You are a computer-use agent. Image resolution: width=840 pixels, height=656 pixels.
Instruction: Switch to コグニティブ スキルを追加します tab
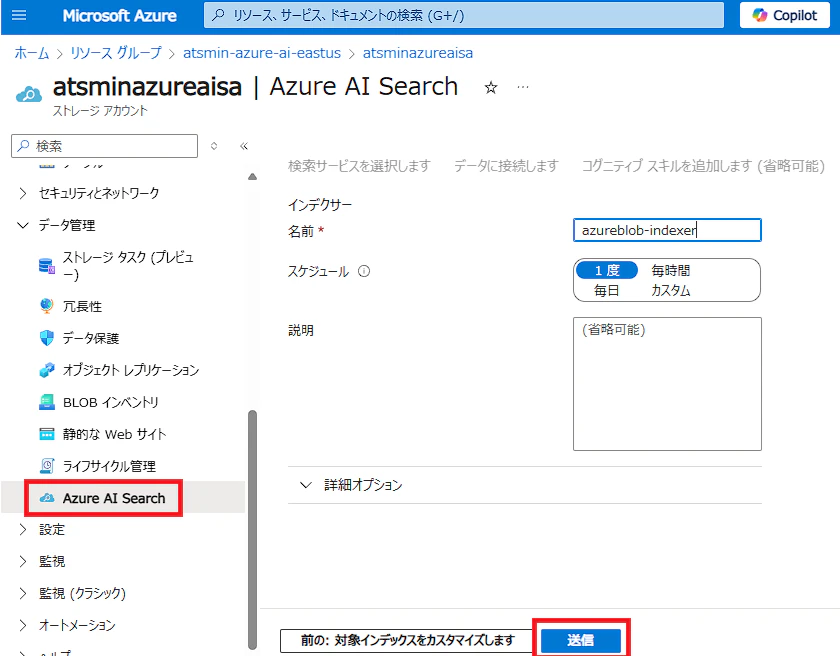[x=703, y=166]
